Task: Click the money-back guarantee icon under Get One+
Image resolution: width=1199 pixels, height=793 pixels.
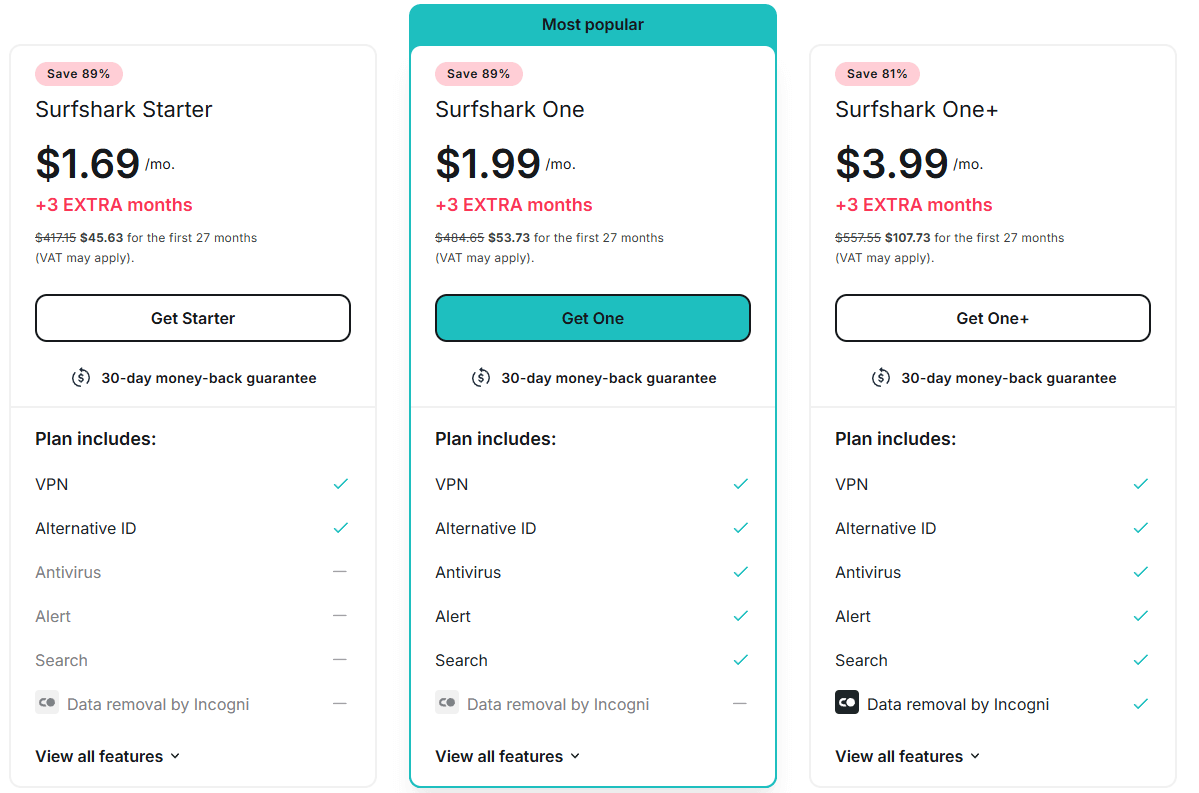Action: click(881, 378)
